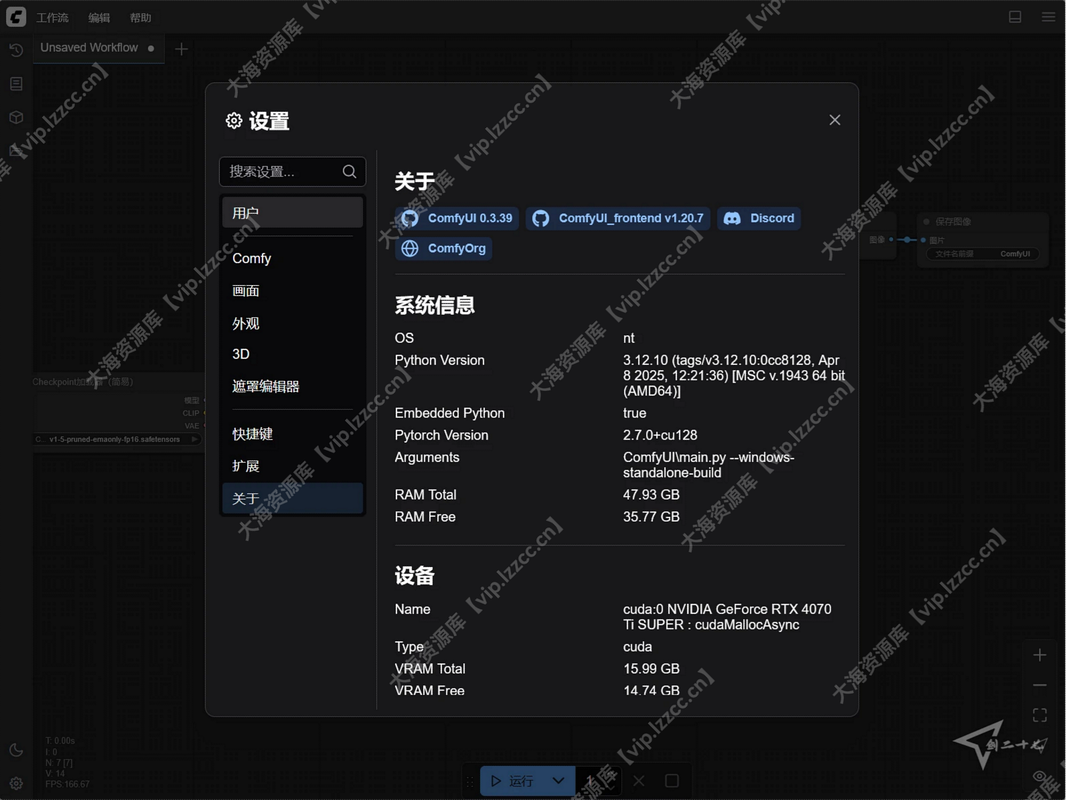Click the Python Version value text

734,375
